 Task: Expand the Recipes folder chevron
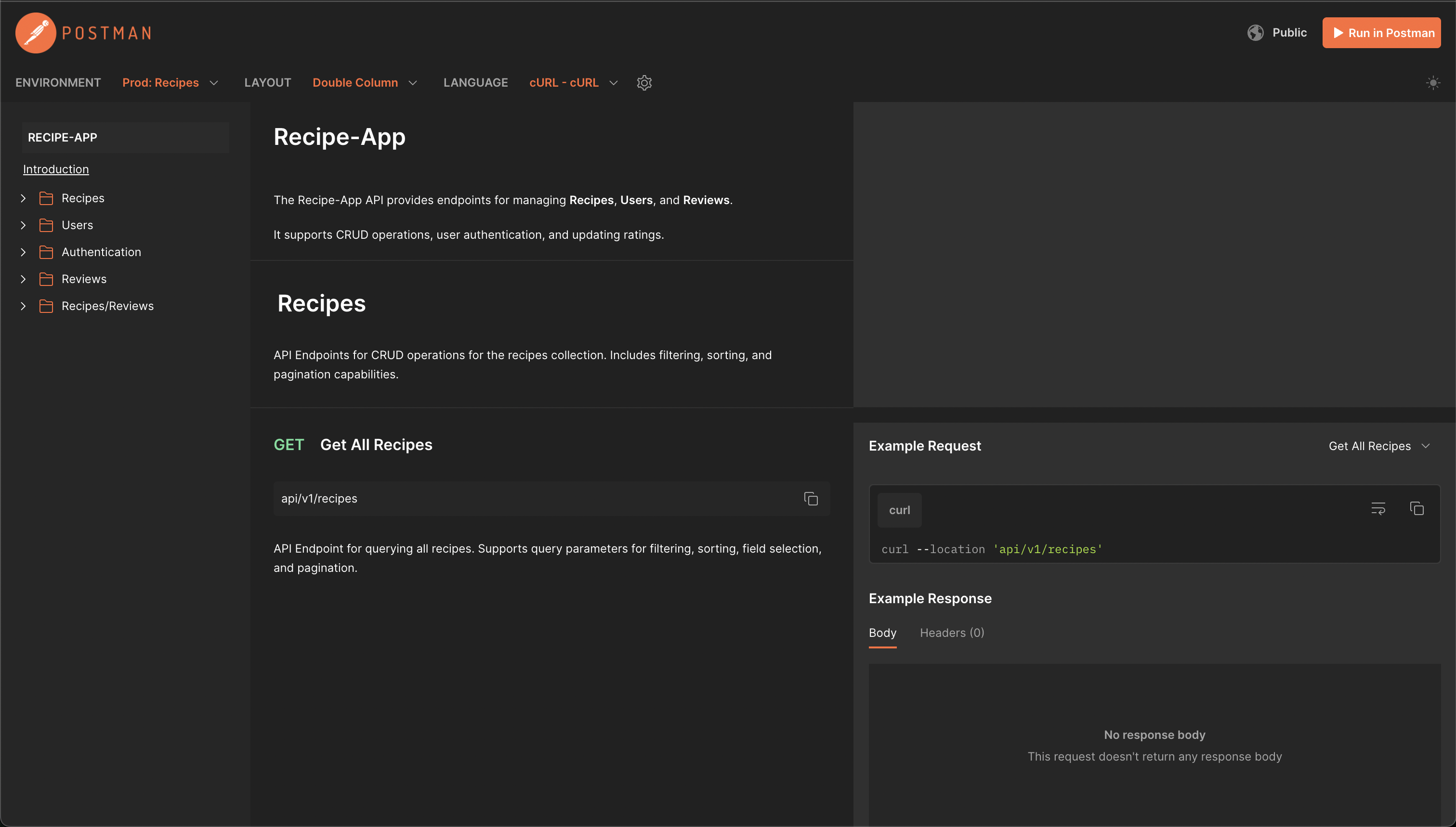[x=23, y=198]
